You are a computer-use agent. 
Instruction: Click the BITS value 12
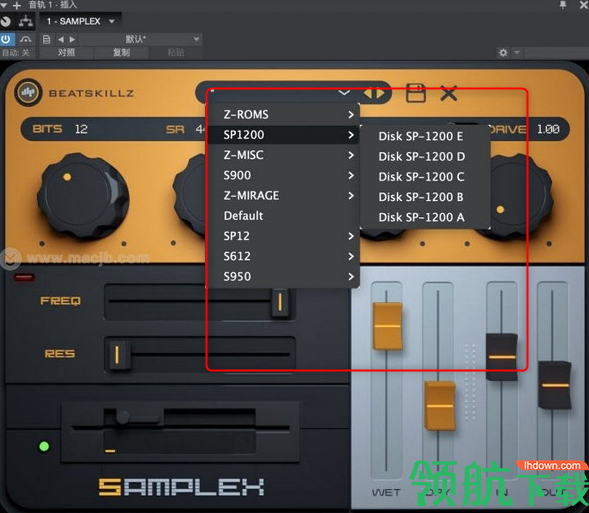coord(81,129)
